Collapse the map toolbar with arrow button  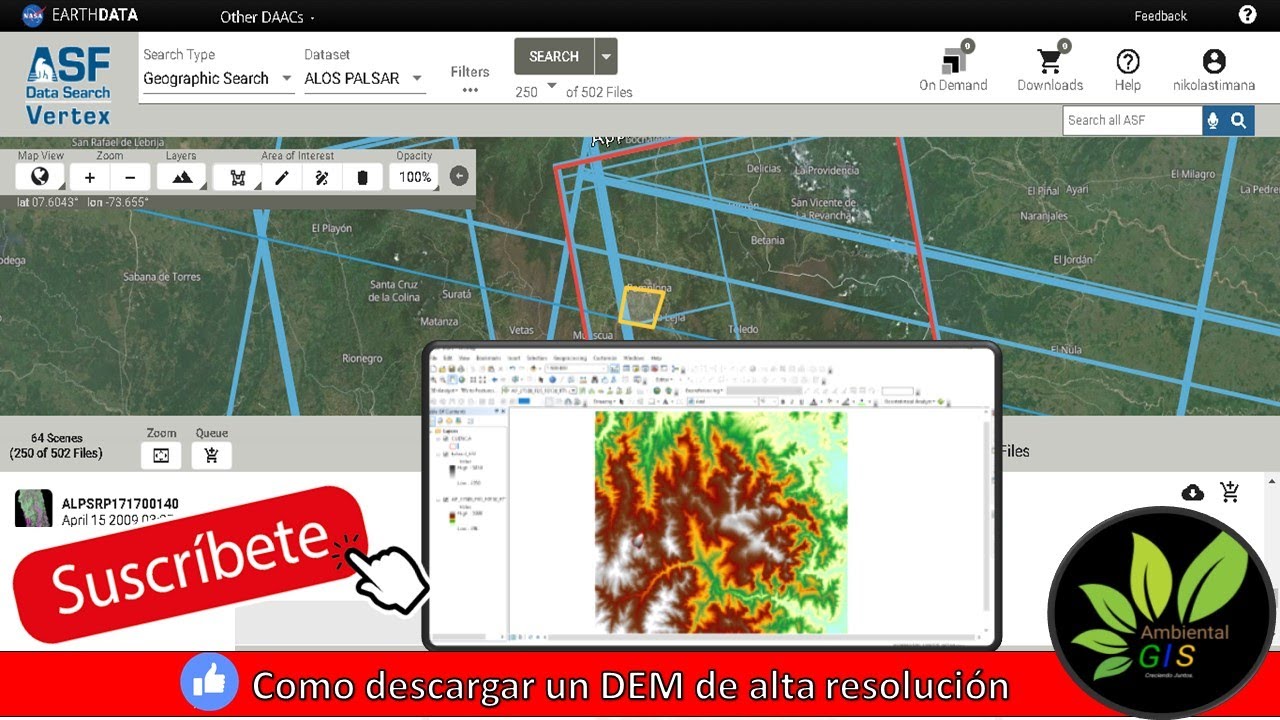coord(459,177)
